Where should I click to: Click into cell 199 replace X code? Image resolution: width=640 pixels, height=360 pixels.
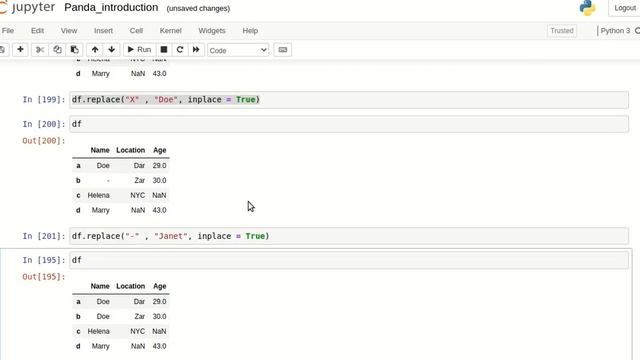(x=349, y=100)
